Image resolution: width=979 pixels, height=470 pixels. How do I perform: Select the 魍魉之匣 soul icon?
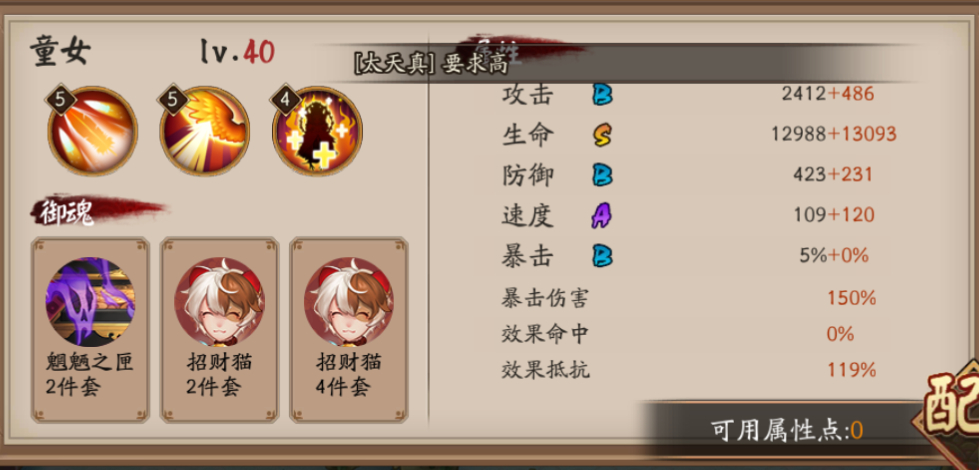[x=90, y=301]
